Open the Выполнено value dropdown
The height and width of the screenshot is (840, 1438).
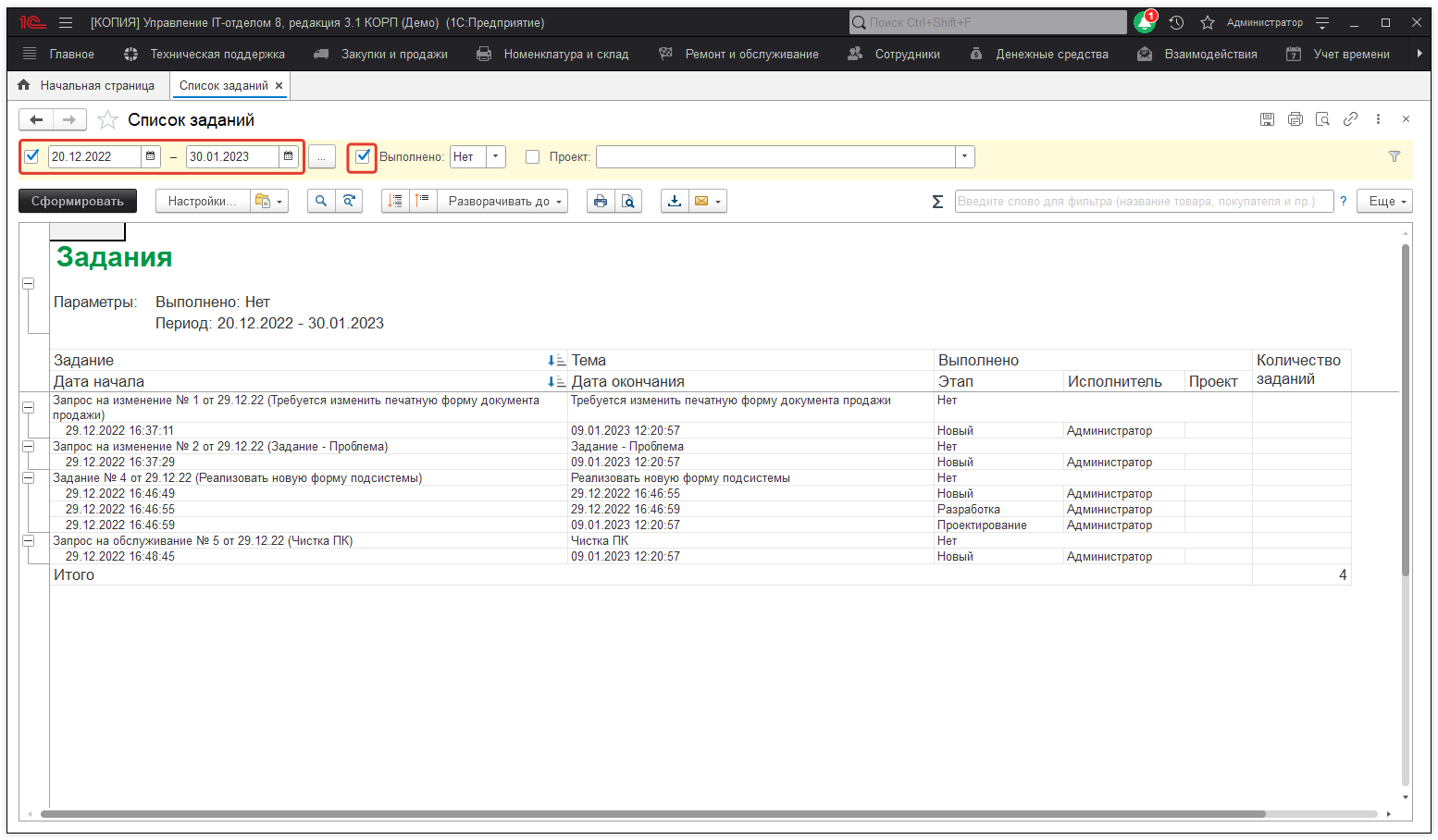(x=496, y=156)
